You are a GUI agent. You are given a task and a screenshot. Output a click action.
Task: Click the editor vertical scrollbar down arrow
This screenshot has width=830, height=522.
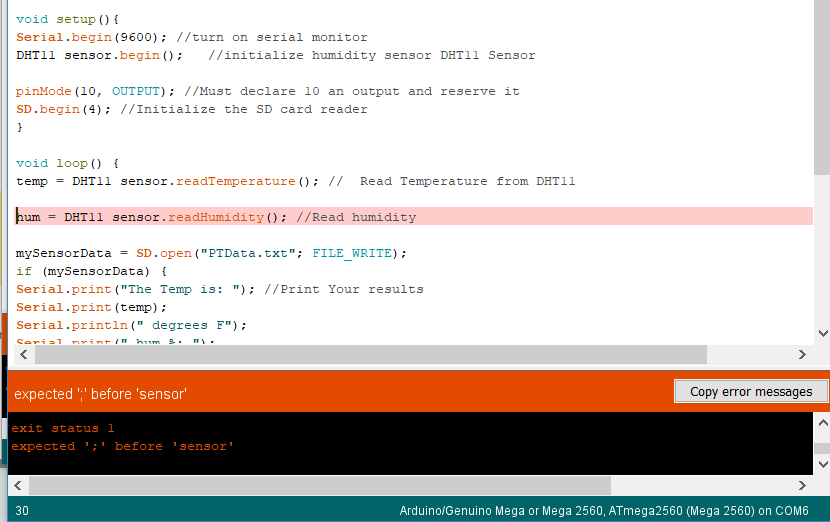(823, 333)
